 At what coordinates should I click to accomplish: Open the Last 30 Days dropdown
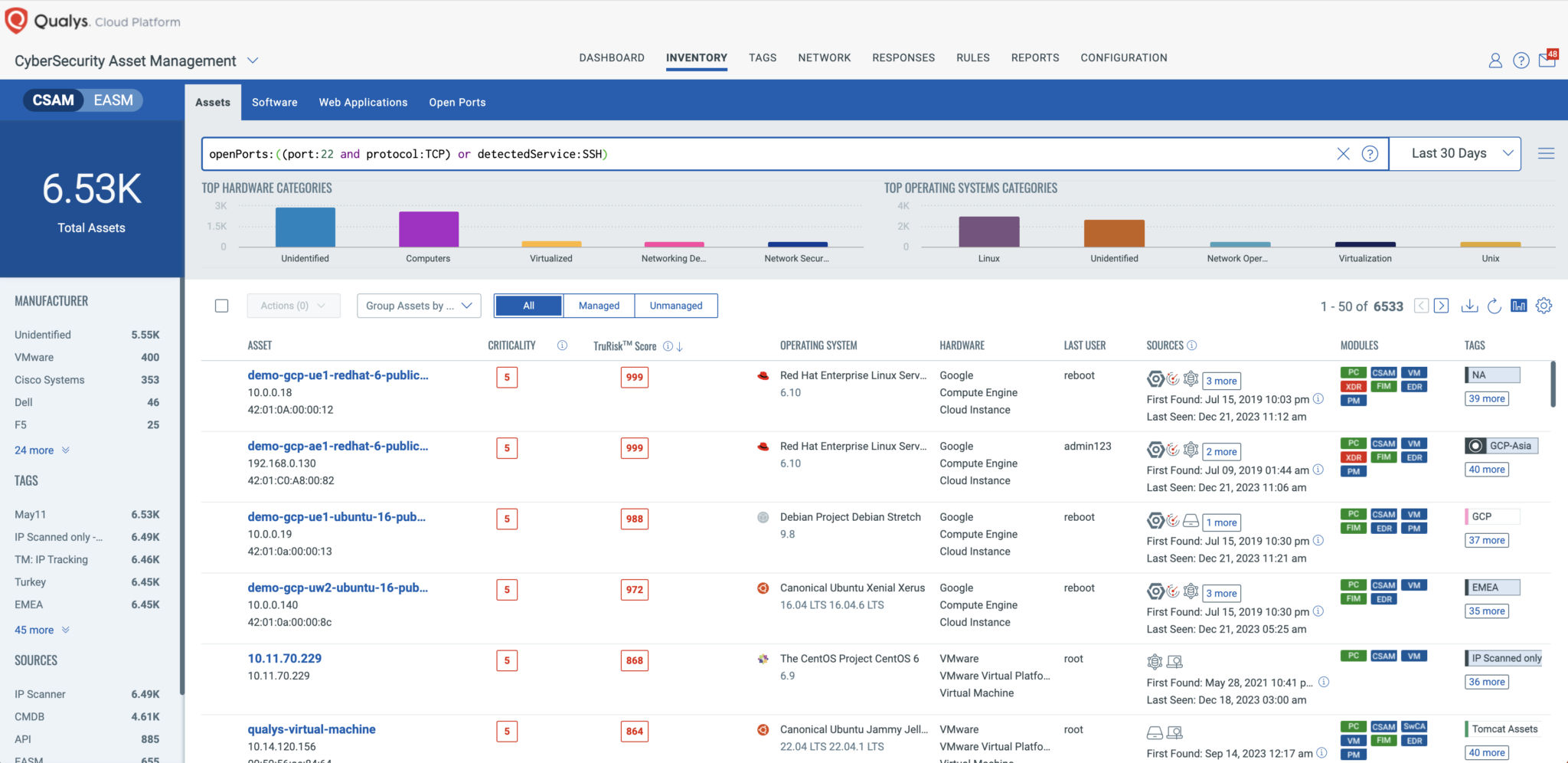[x=1454, y=152]
